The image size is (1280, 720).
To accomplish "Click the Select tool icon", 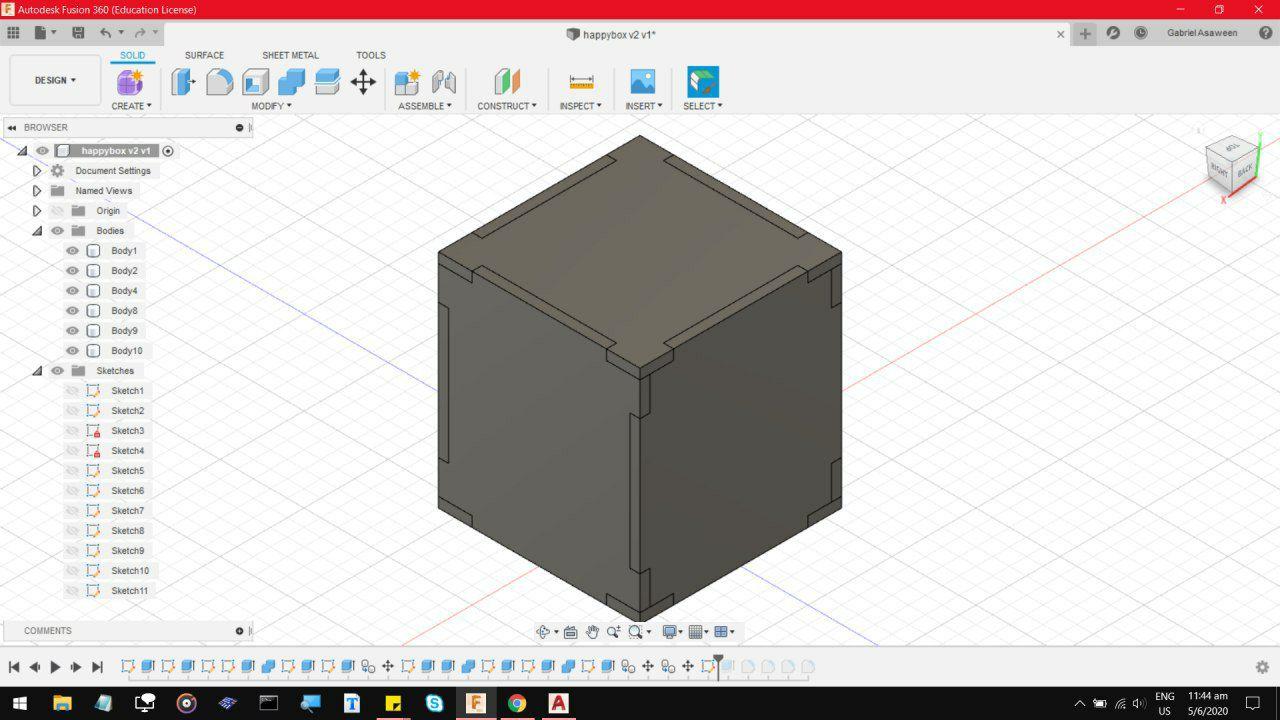I will (703, 82).
